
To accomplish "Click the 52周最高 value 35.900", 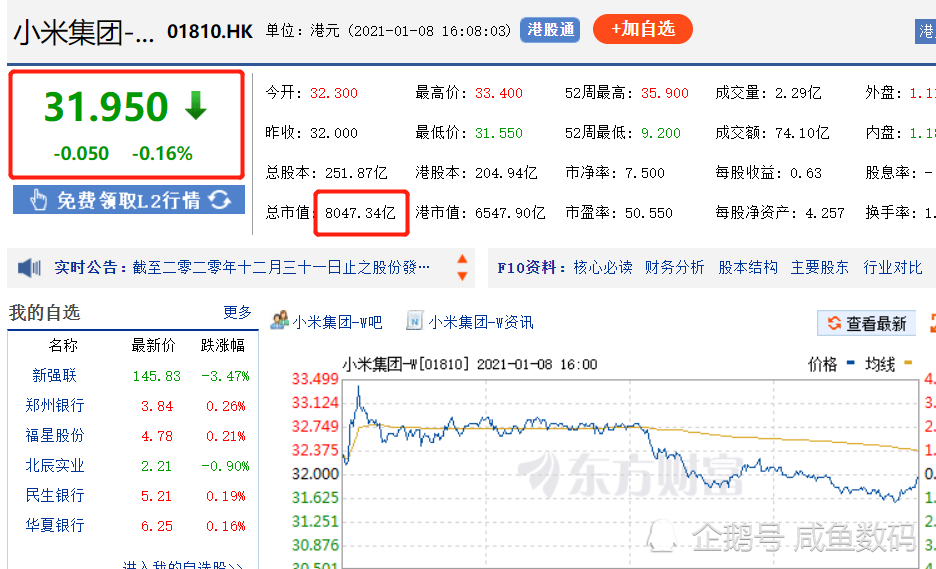I will coord(664,93).
